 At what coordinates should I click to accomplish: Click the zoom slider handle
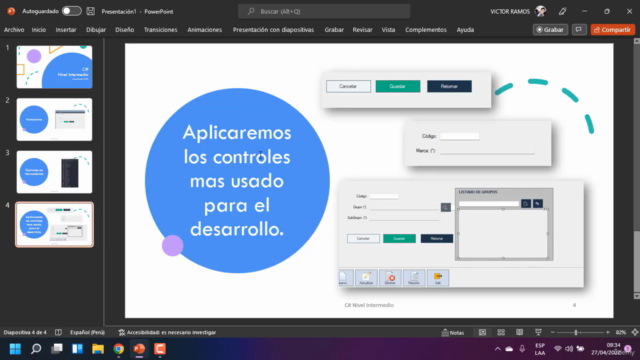pyautogui.click(x=576, y=332)
